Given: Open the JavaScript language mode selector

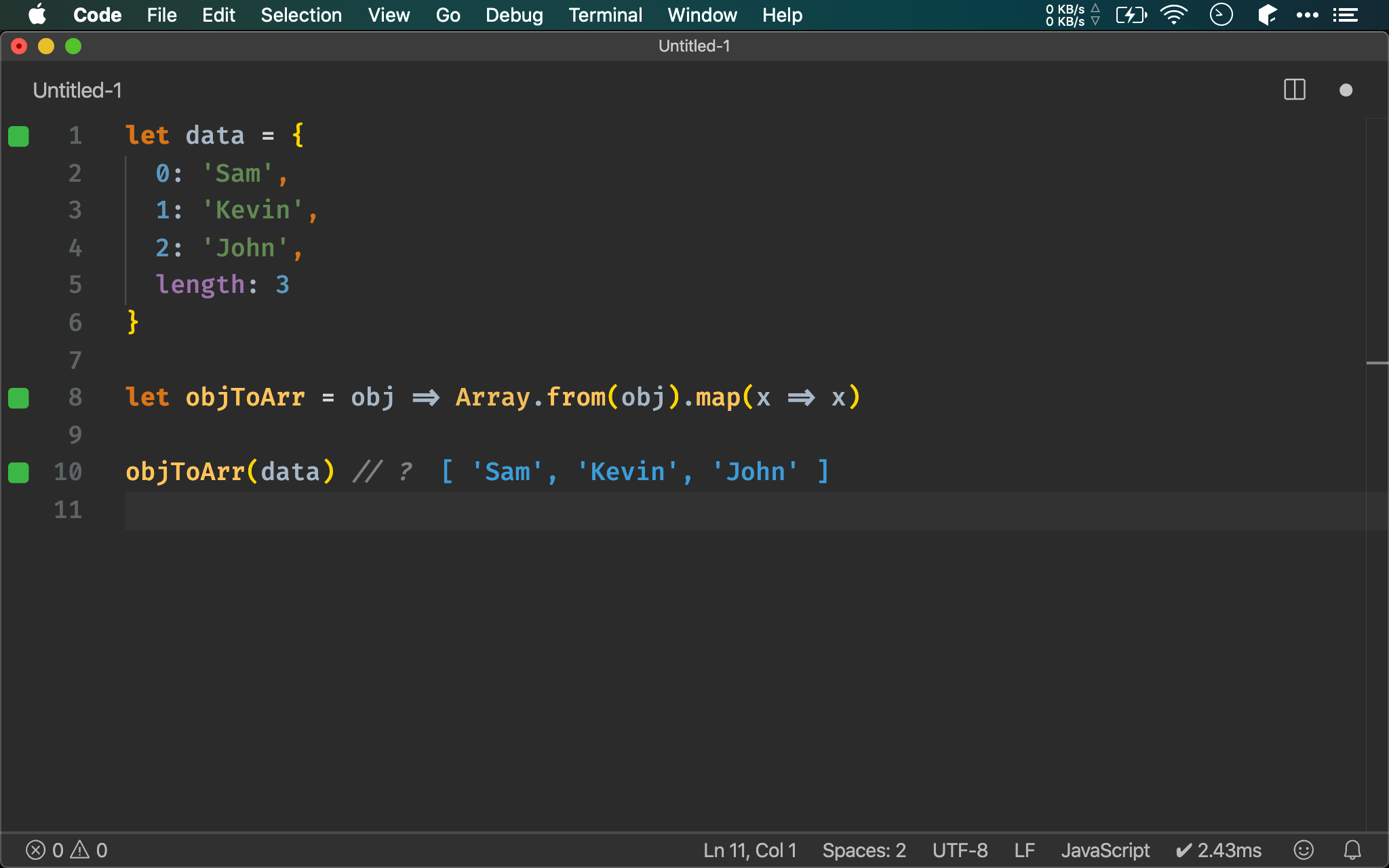Looking at the screenshot, I should (x=1105, y=850).
